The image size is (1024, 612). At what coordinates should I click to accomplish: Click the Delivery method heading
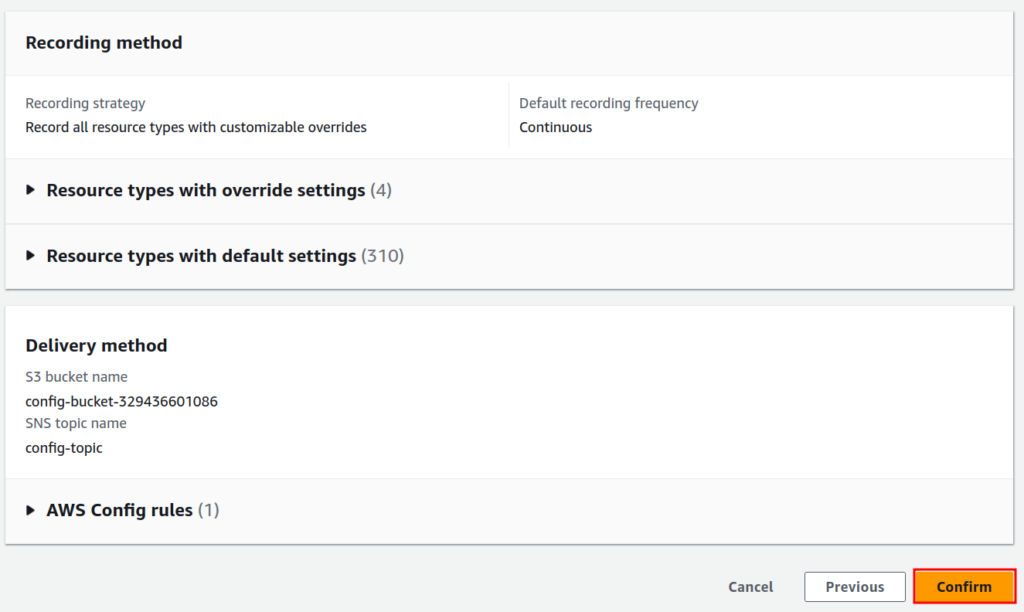click(x=96, y=345)
